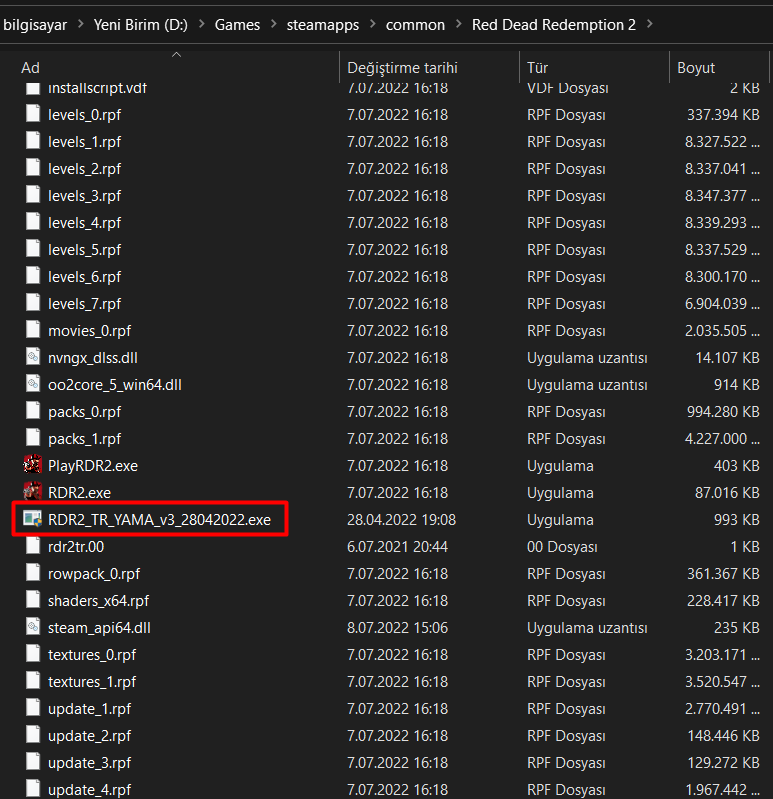Select nvngx_dlss.dll file icon
This screenshot has width=773, height=799.
click(33, 357)
